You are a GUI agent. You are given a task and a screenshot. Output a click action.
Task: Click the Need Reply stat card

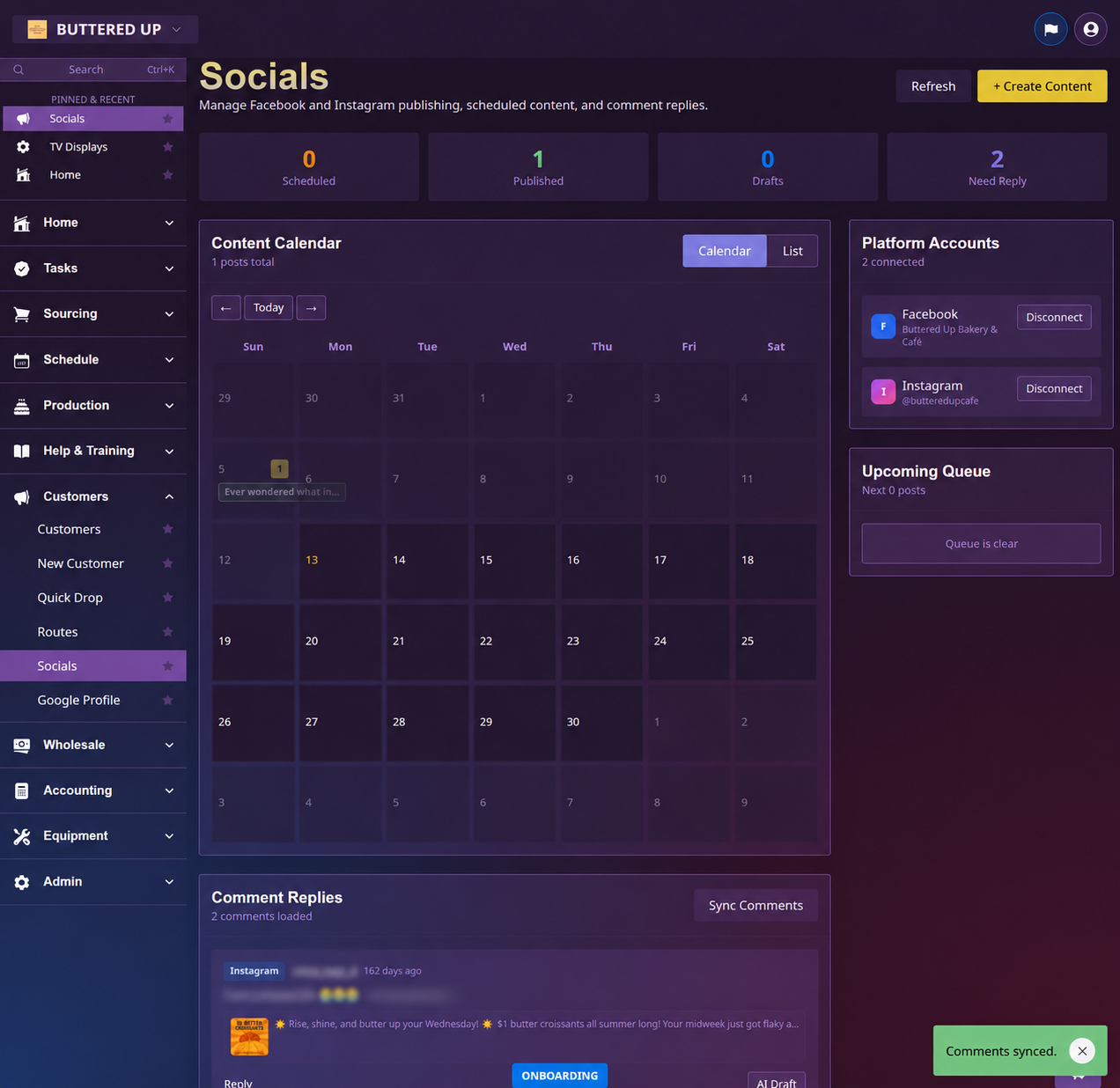997,167
